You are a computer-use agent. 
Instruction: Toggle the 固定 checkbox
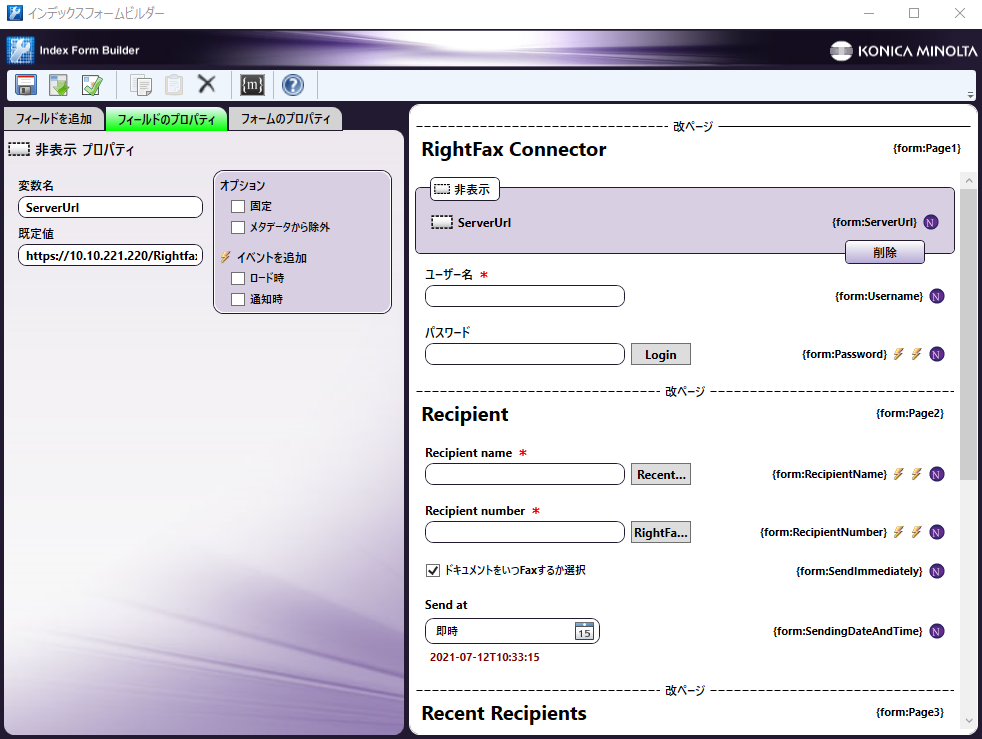tap(237, 206)
